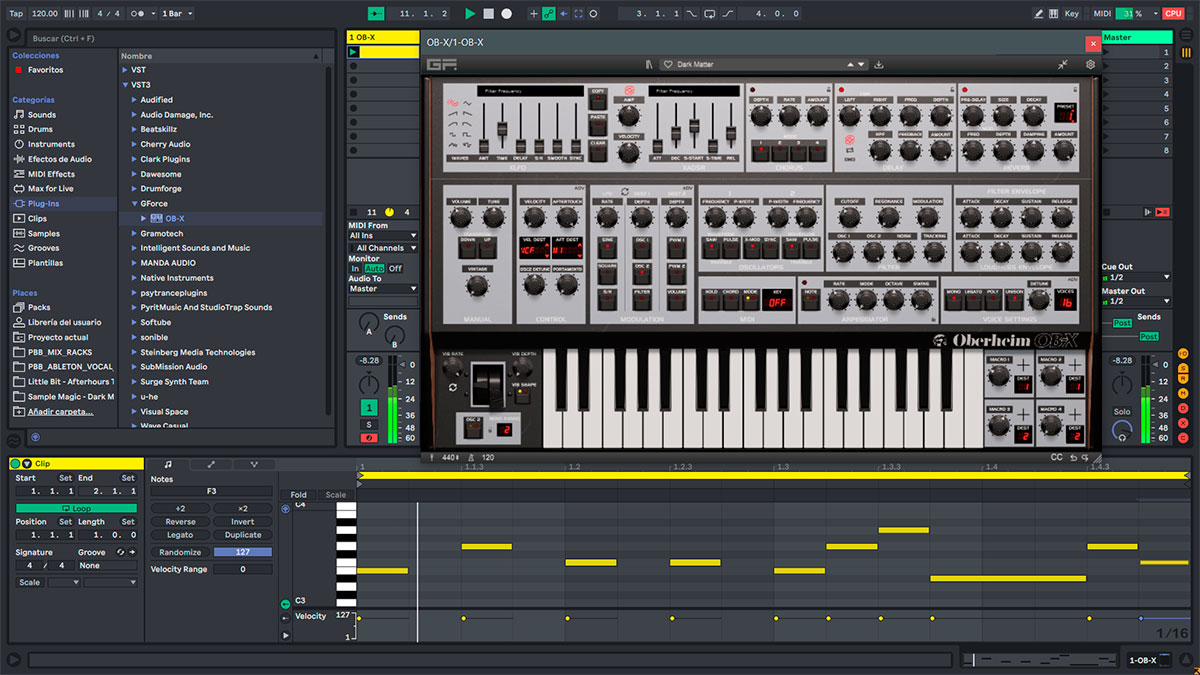Click the Tap tempo button

click(16, 14)
